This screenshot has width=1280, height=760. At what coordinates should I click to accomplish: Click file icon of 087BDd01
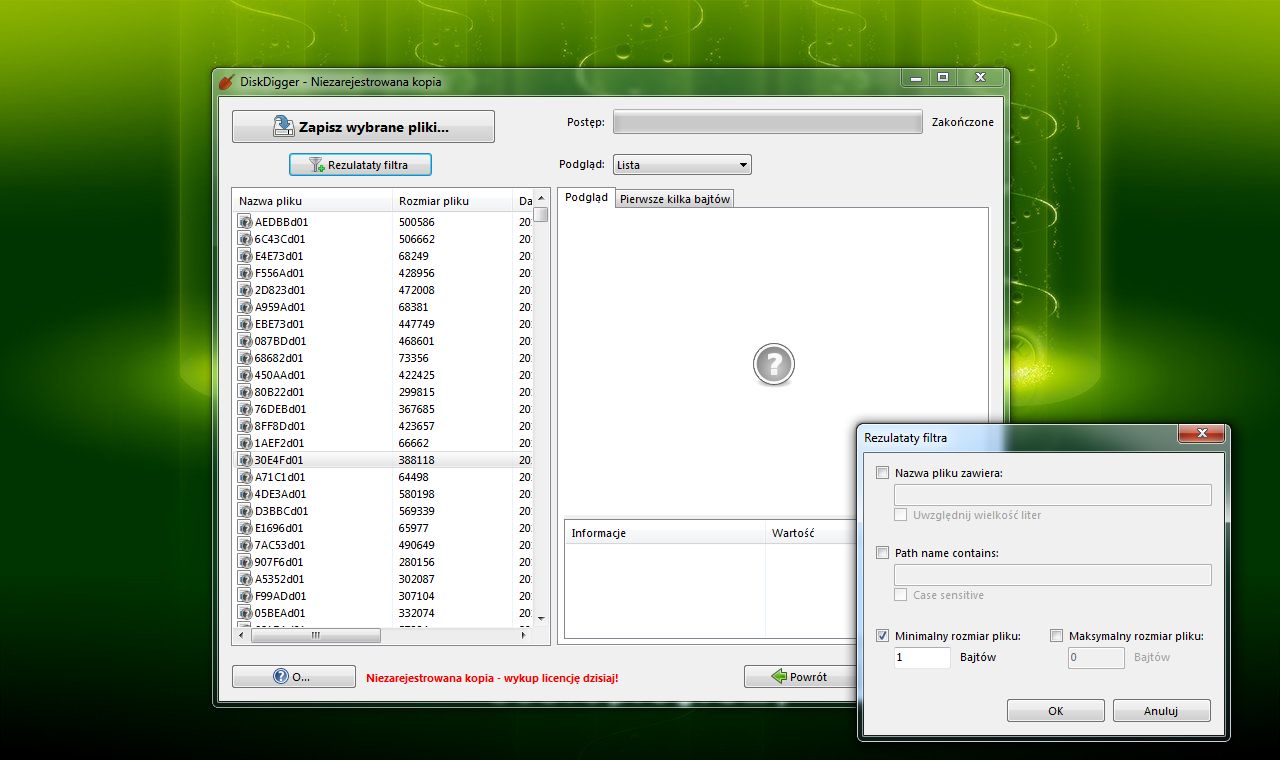point(245,341)
